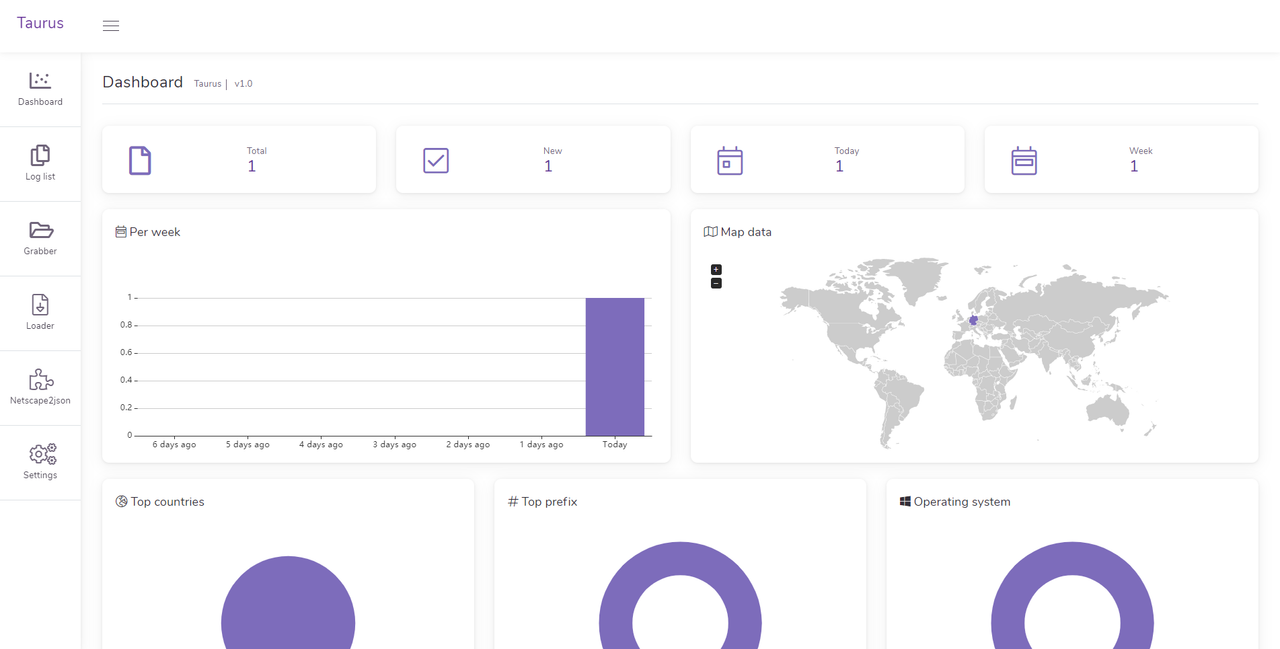Click the Week count value
The image size is (1280, 649).
pyautogui.click(x=1134, y=167)
